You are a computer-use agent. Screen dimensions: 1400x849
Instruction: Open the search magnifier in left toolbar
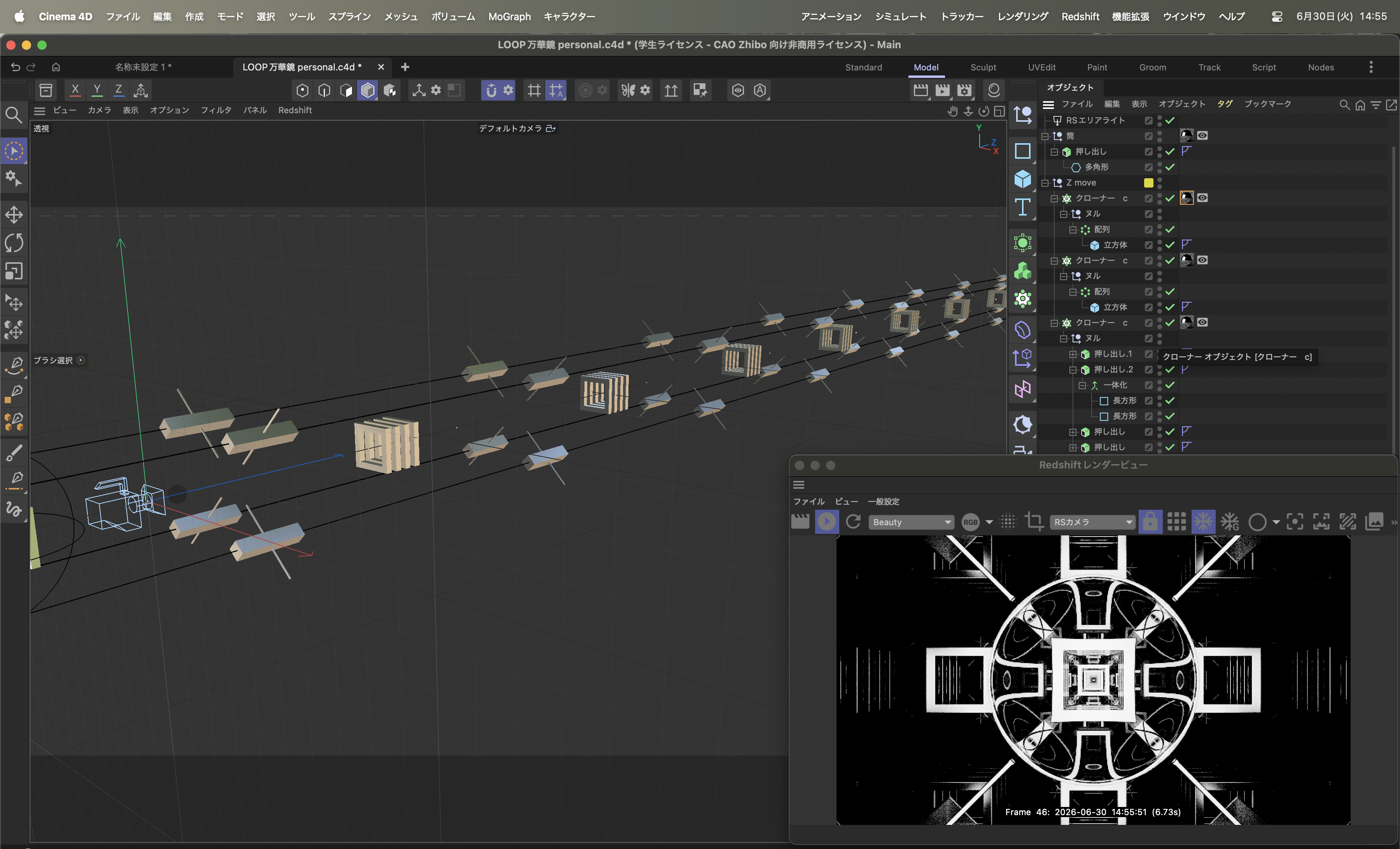14,116
